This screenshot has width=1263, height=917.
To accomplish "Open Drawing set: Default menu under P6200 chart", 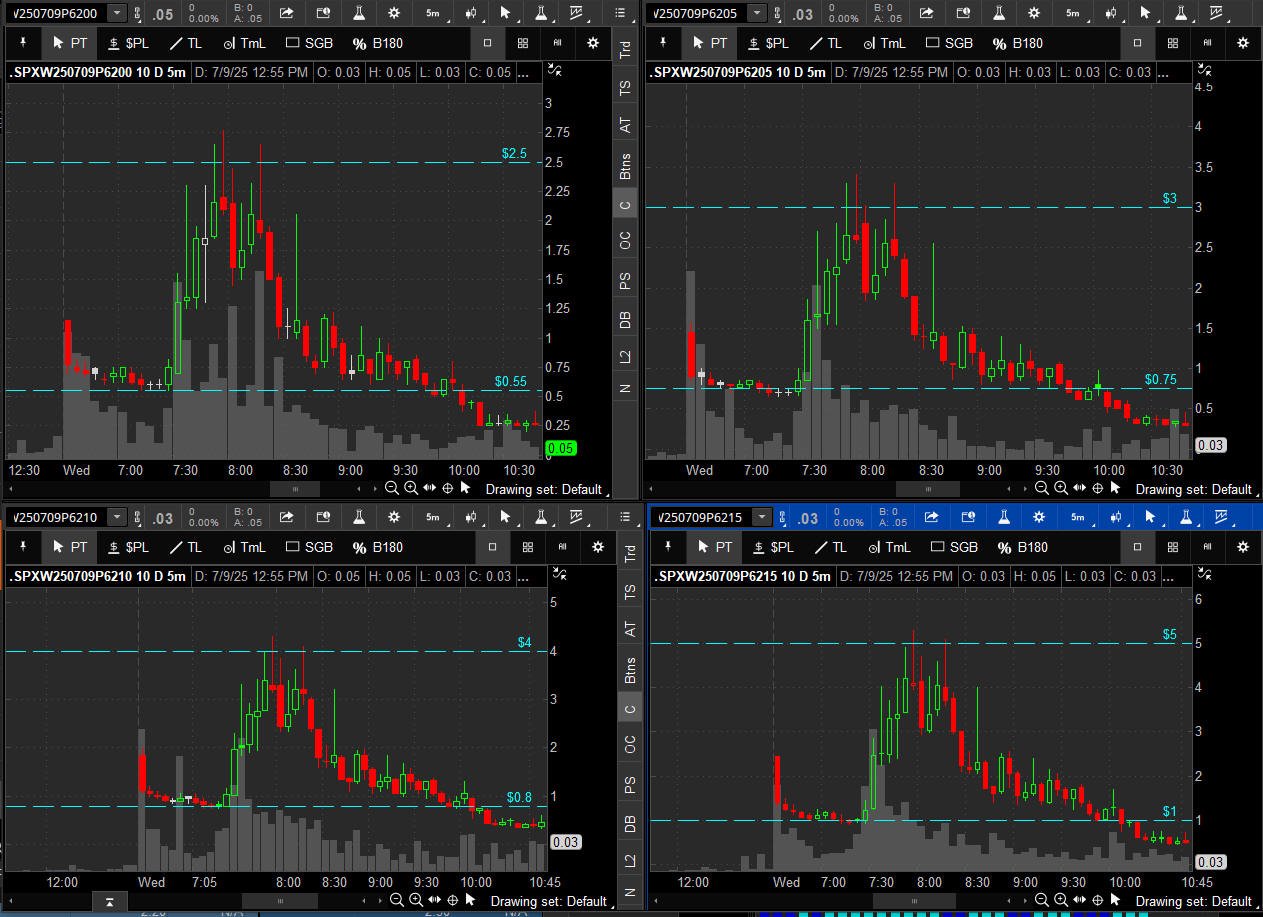I will pyautogui.click(x=549, y=489).
